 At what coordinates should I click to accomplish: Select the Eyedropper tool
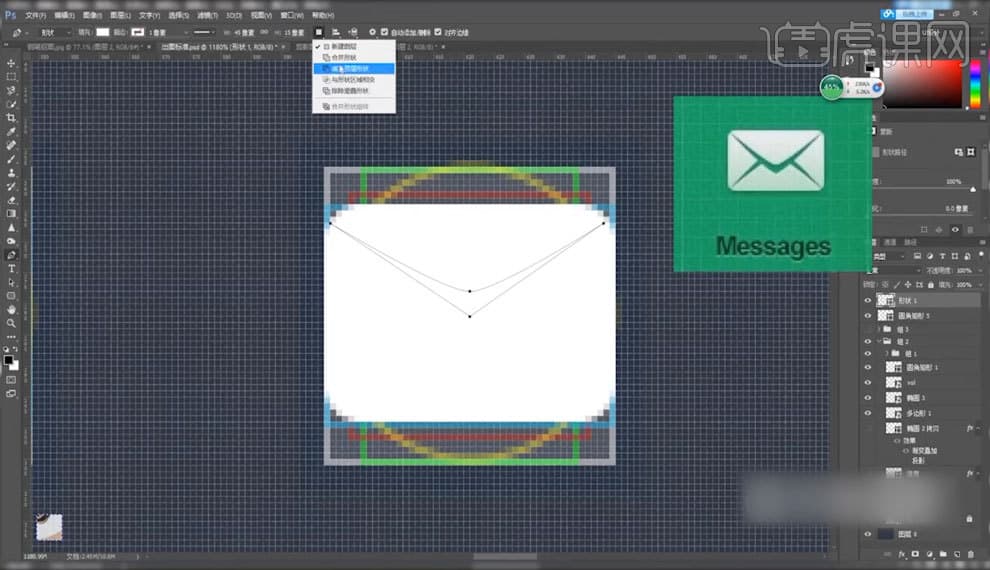pyautogui.click(x=11, y=131)
